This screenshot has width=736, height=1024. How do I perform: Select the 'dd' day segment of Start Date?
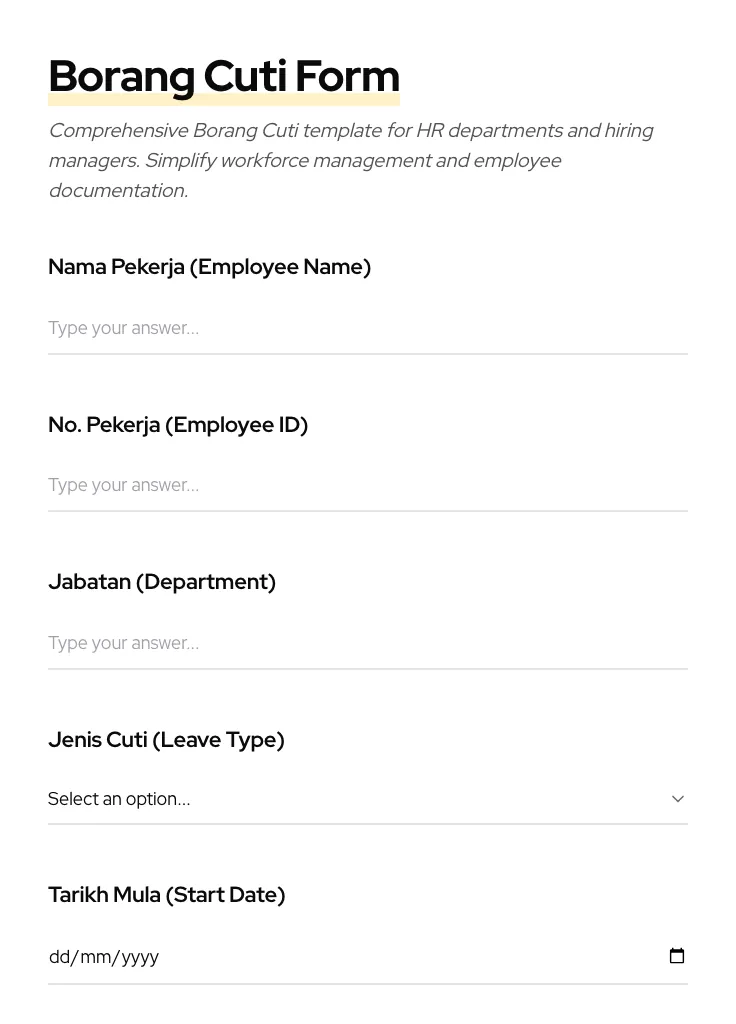point(59,957)
